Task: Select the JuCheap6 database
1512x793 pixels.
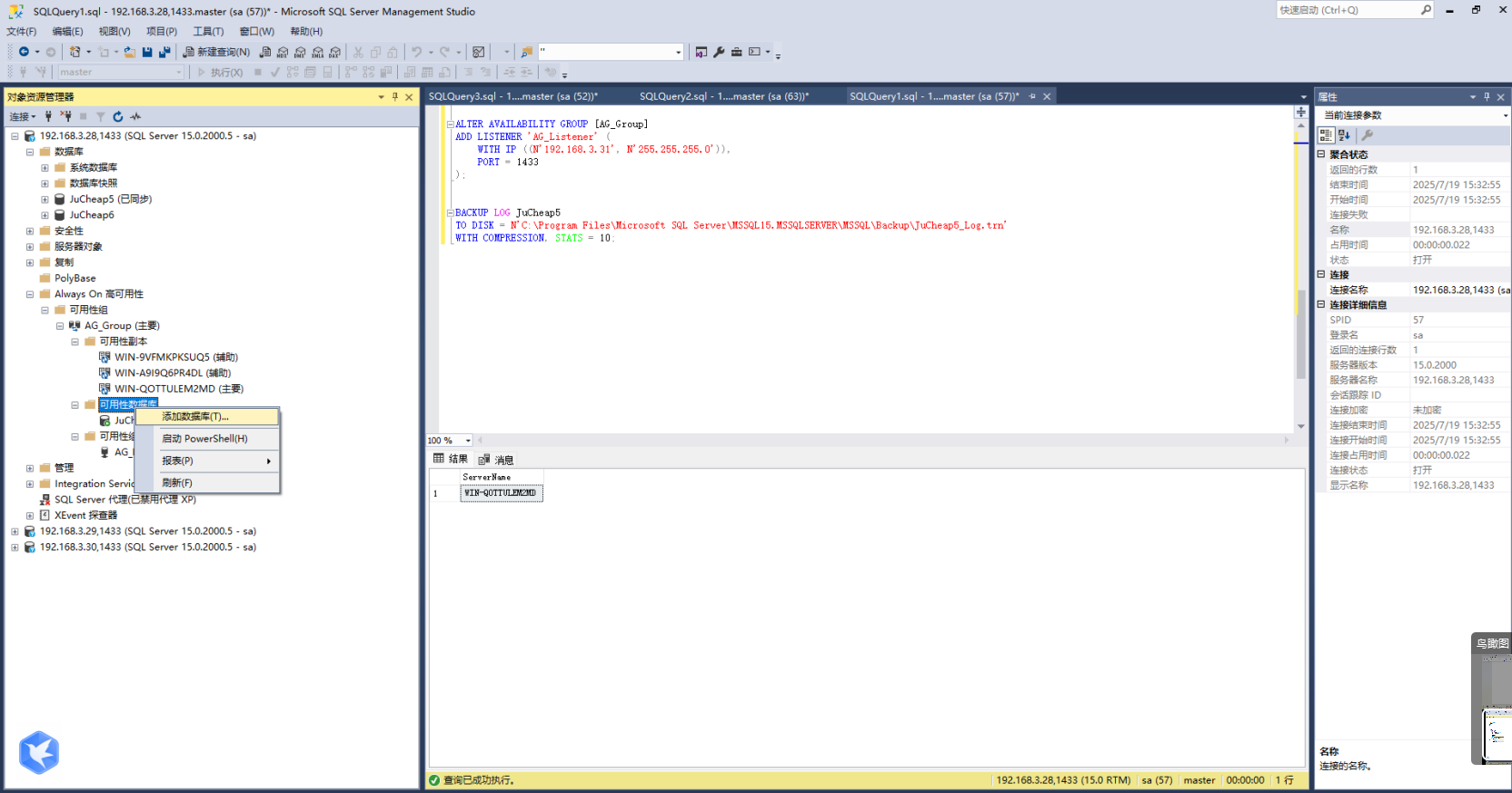Action: [92, 215]
